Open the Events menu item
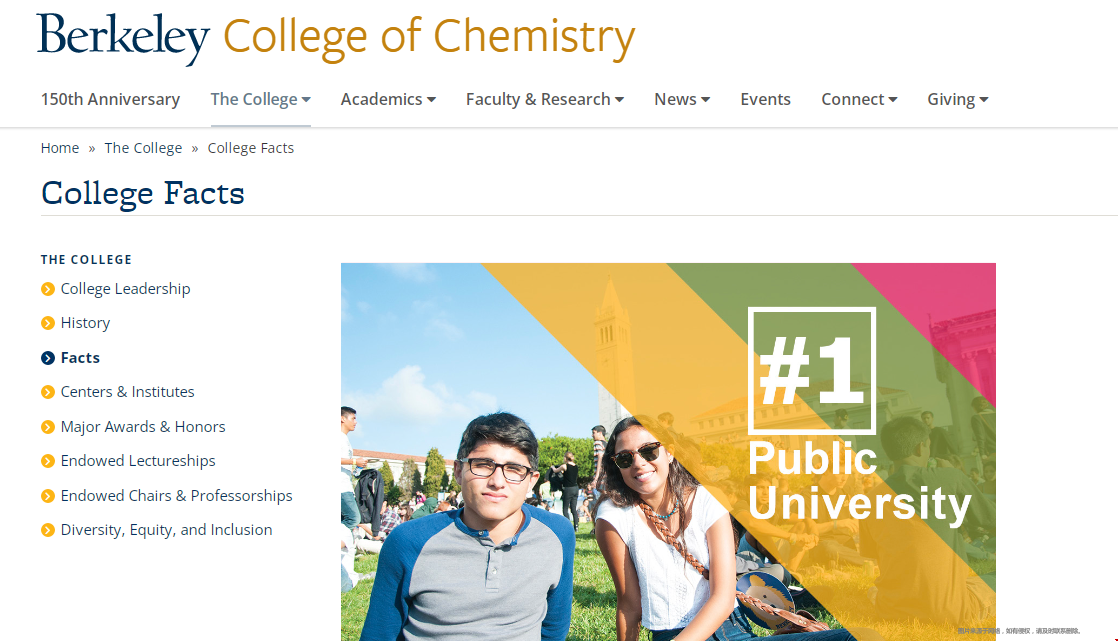Screen dimensions: 1118x641 (x=765, y=99)
